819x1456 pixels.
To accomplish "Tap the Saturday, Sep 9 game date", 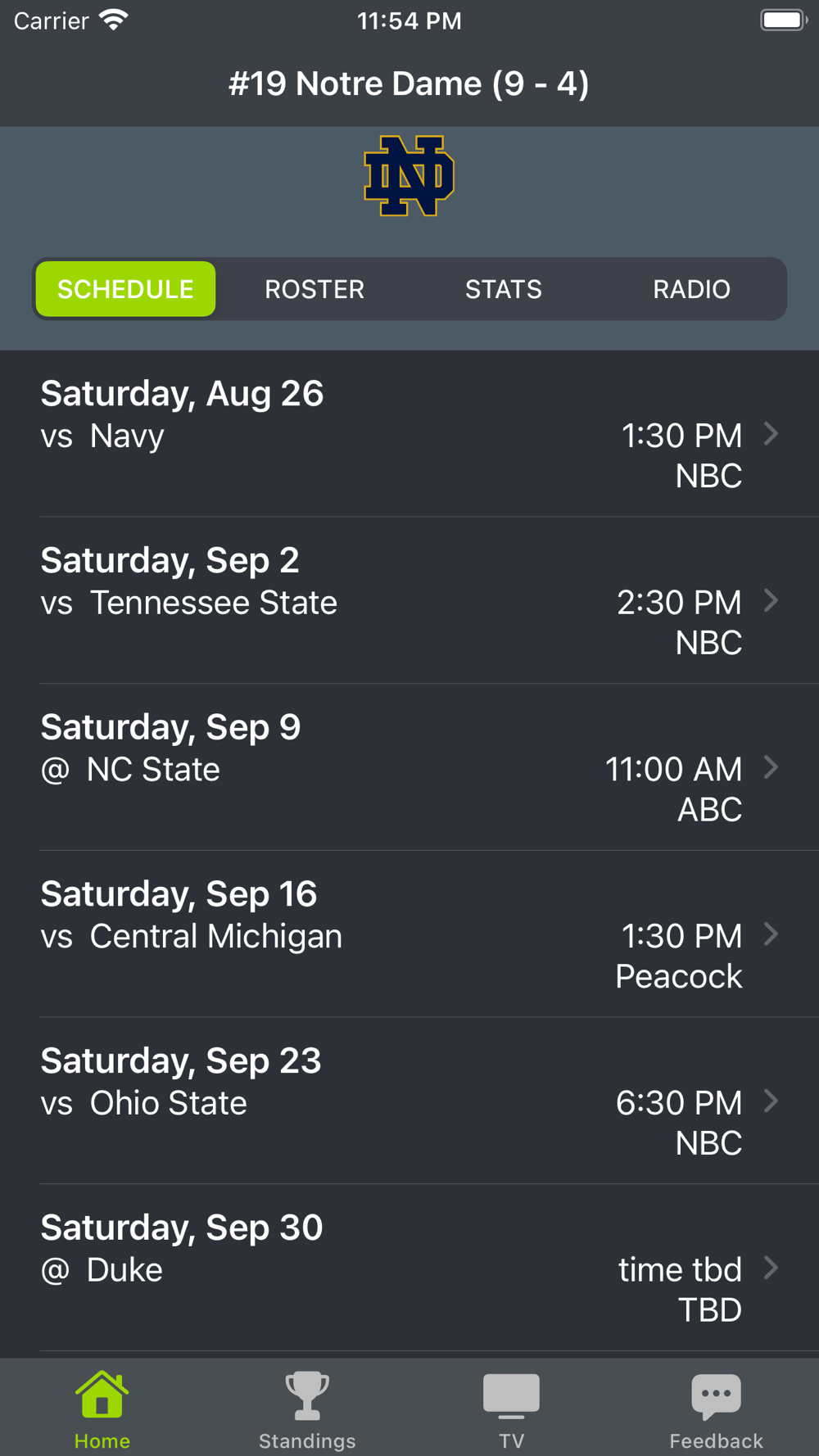I will tap(170, 727).
